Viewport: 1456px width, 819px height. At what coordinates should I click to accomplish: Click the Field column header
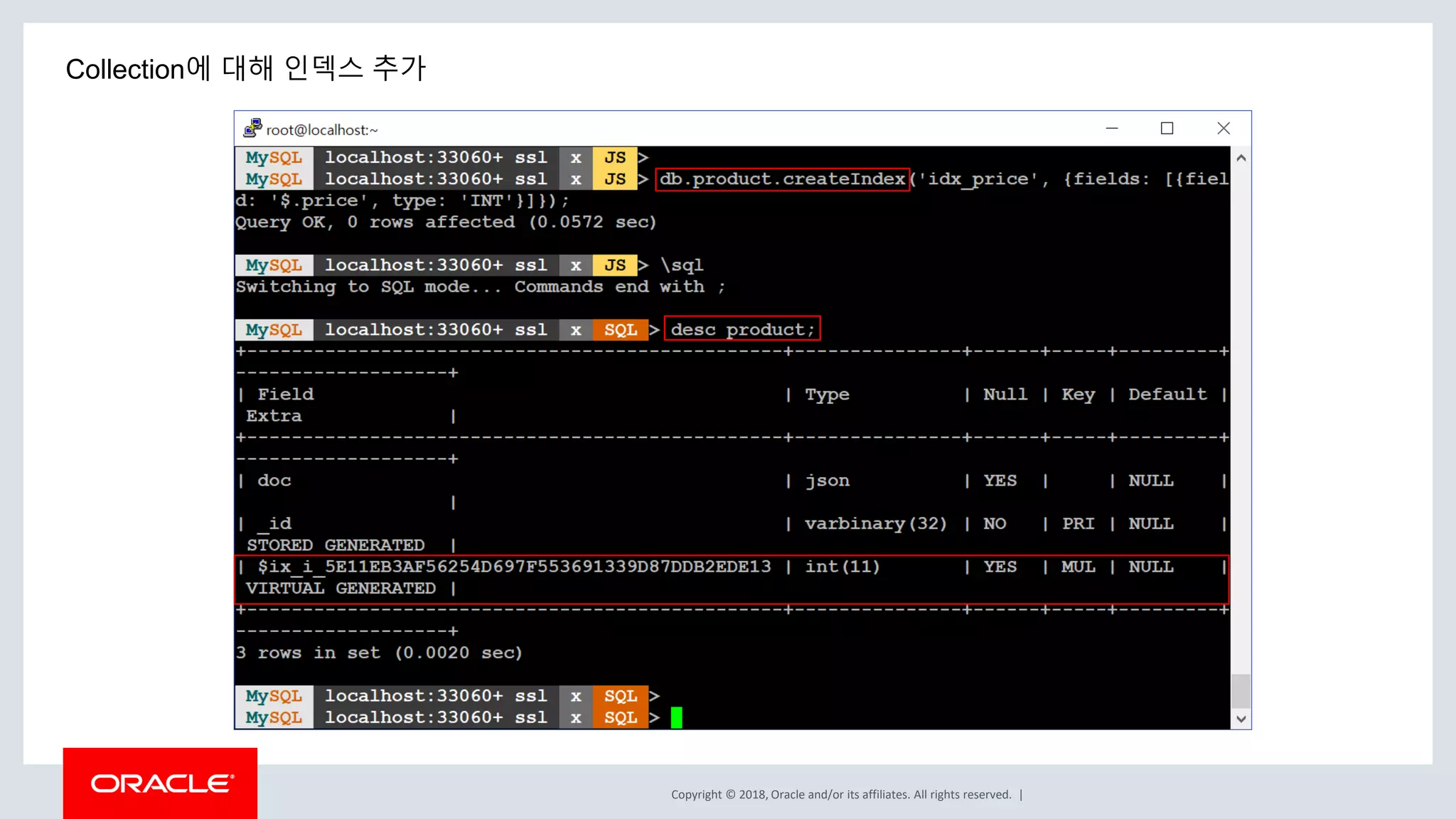285,395
